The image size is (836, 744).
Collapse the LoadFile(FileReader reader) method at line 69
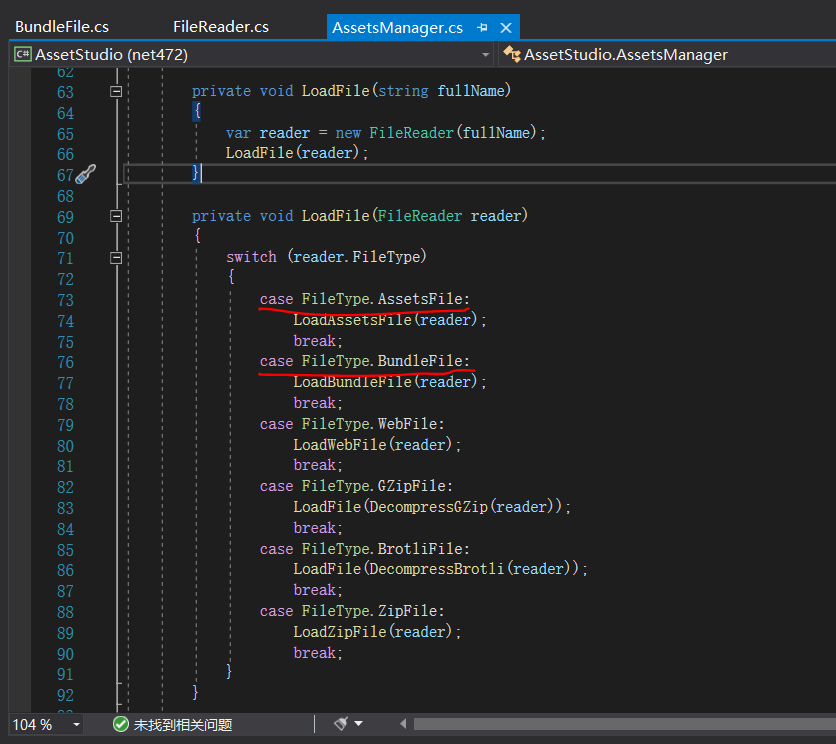[116, 216]
